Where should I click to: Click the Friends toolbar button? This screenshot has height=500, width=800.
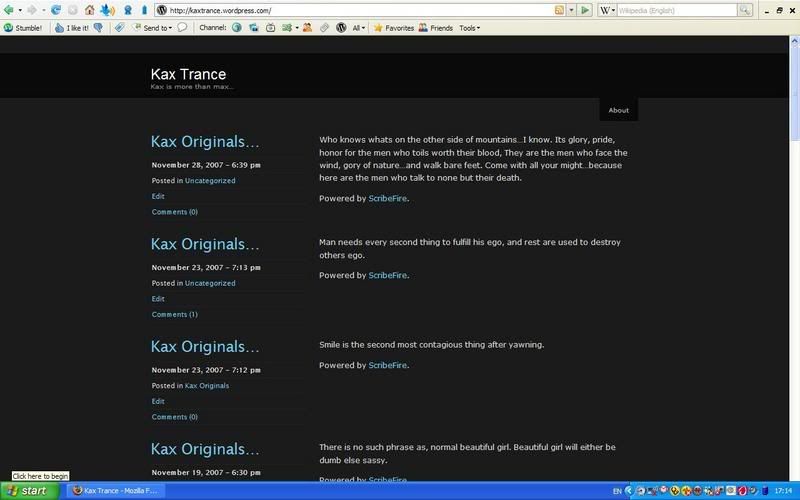(436, 28)
